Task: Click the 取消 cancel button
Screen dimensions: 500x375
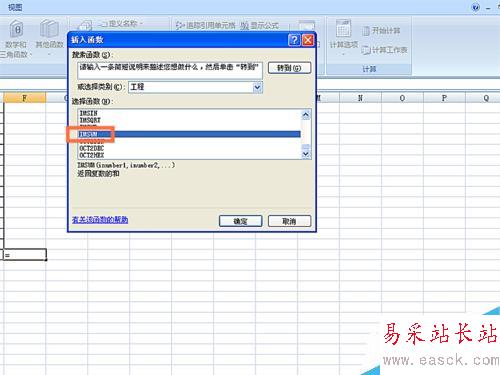Action: point(289,221)
